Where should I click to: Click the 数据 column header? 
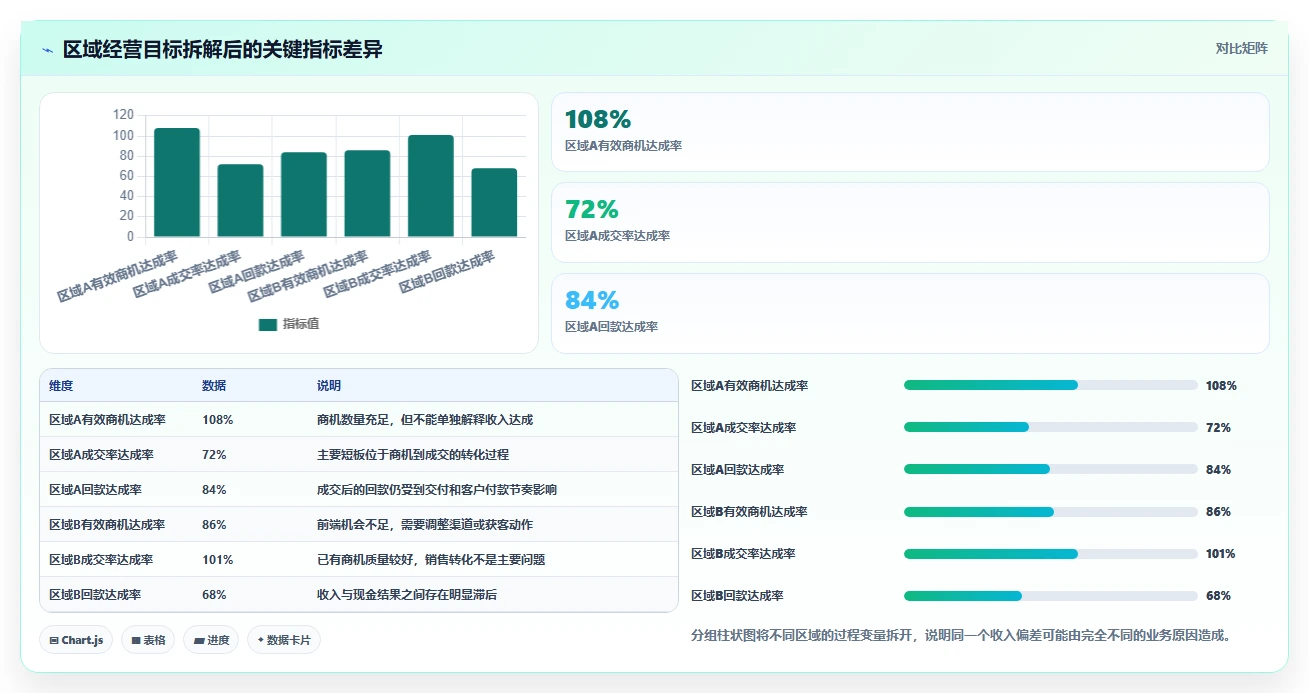[x=214, y=386]
